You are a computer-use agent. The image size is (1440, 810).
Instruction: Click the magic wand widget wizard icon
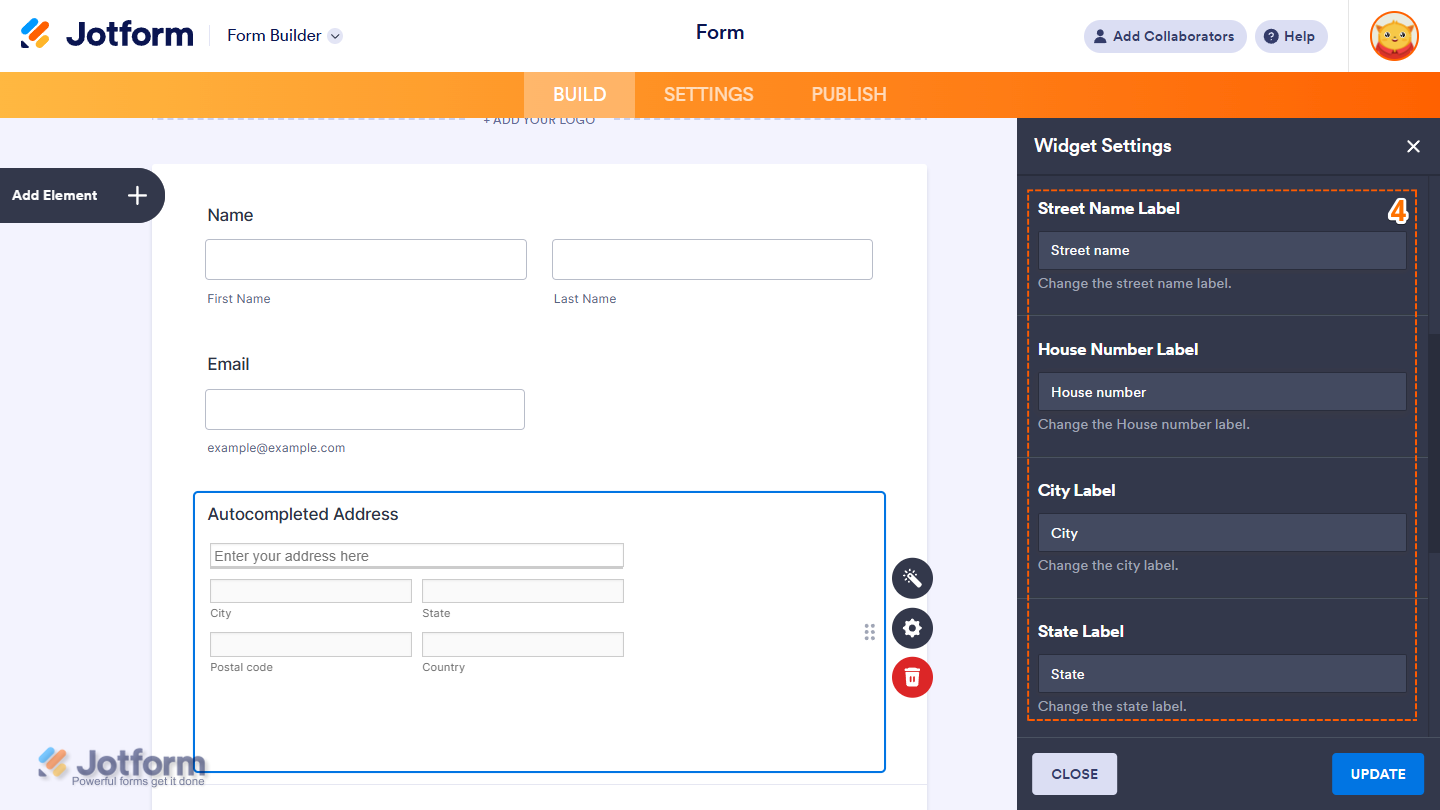[x=911, y=578]
